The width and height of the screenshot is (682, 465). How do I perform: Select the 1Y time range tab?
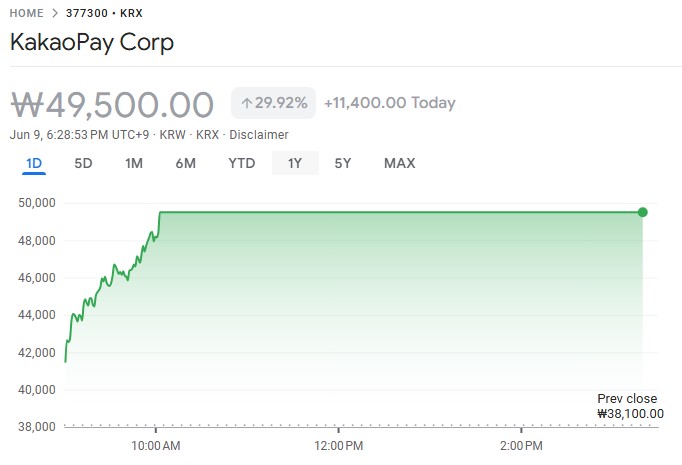tap(295, 163)
